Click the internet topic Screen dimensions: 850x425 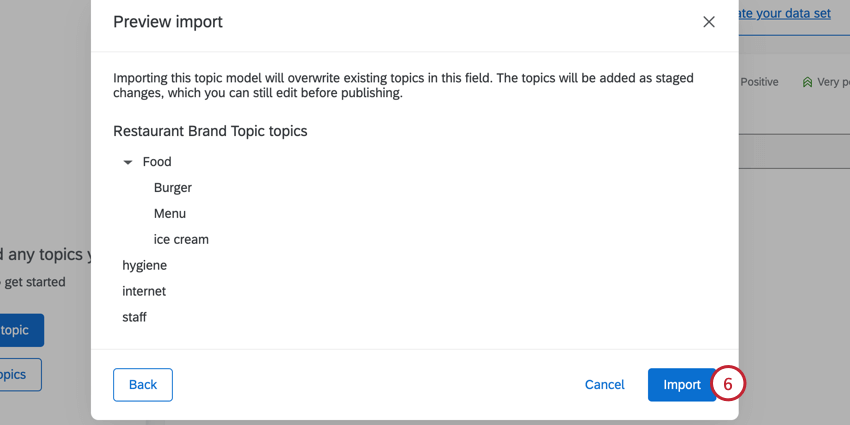[x=144, y=292]
